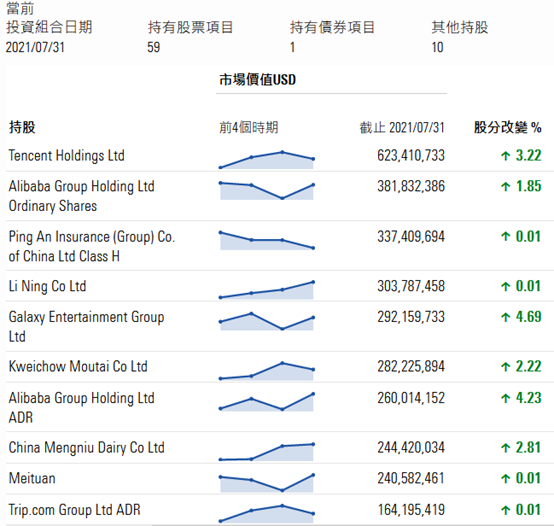This screenshot has height=526, width=554.
Task: Sort by 持股 column header
Action: click(x=22, y=127)
